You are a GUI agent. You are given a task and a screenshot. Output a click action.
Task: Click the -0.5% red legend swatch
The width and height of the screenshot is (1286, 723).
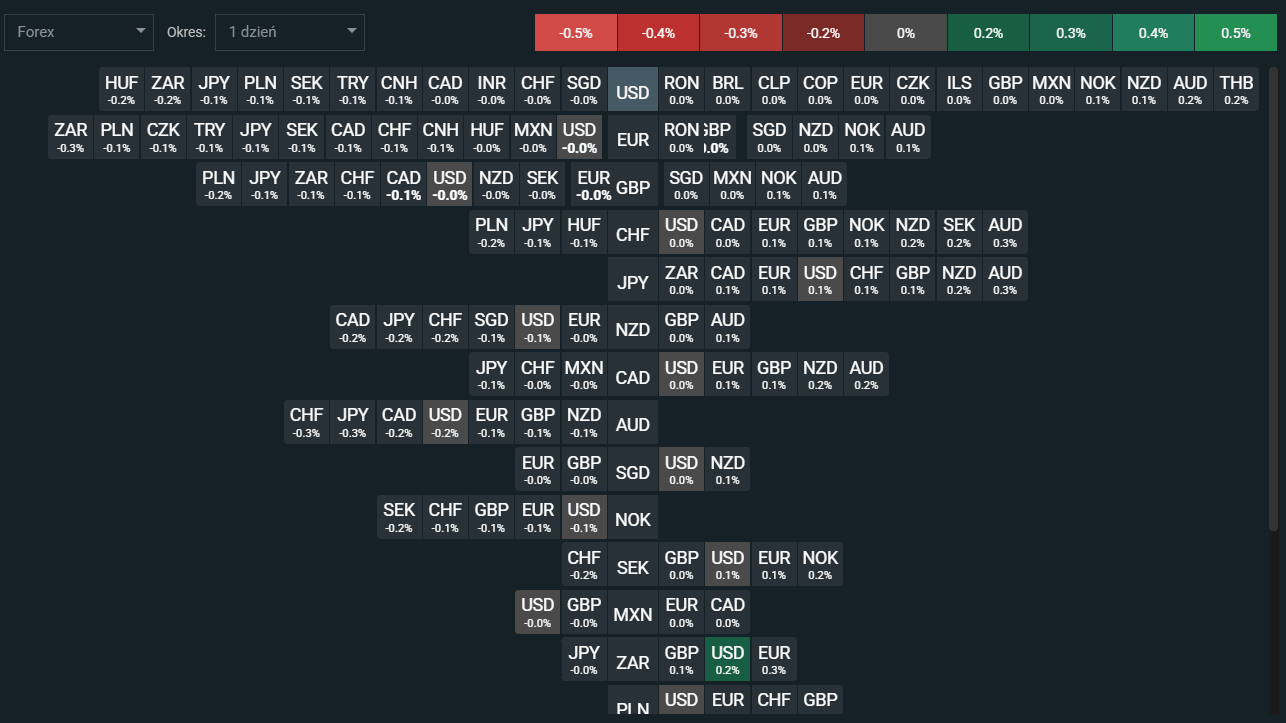(576, 33)
